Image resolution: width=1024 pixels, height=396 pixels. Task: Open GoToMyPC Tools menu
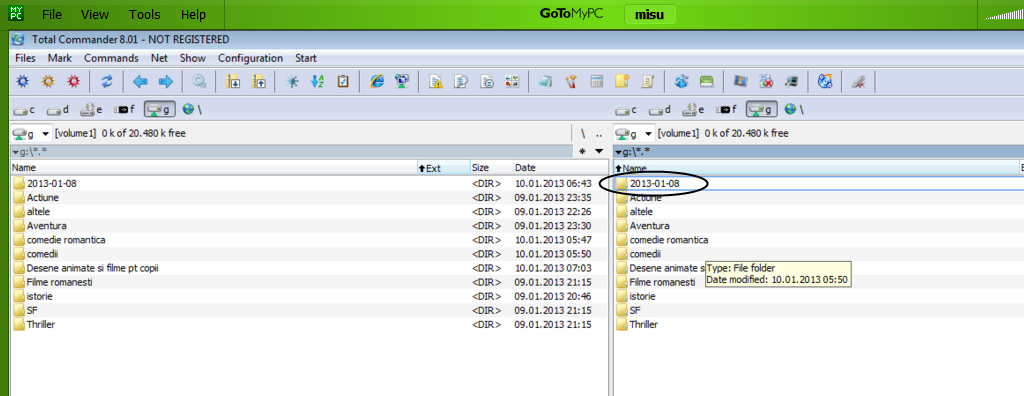[x=145, y=14]
